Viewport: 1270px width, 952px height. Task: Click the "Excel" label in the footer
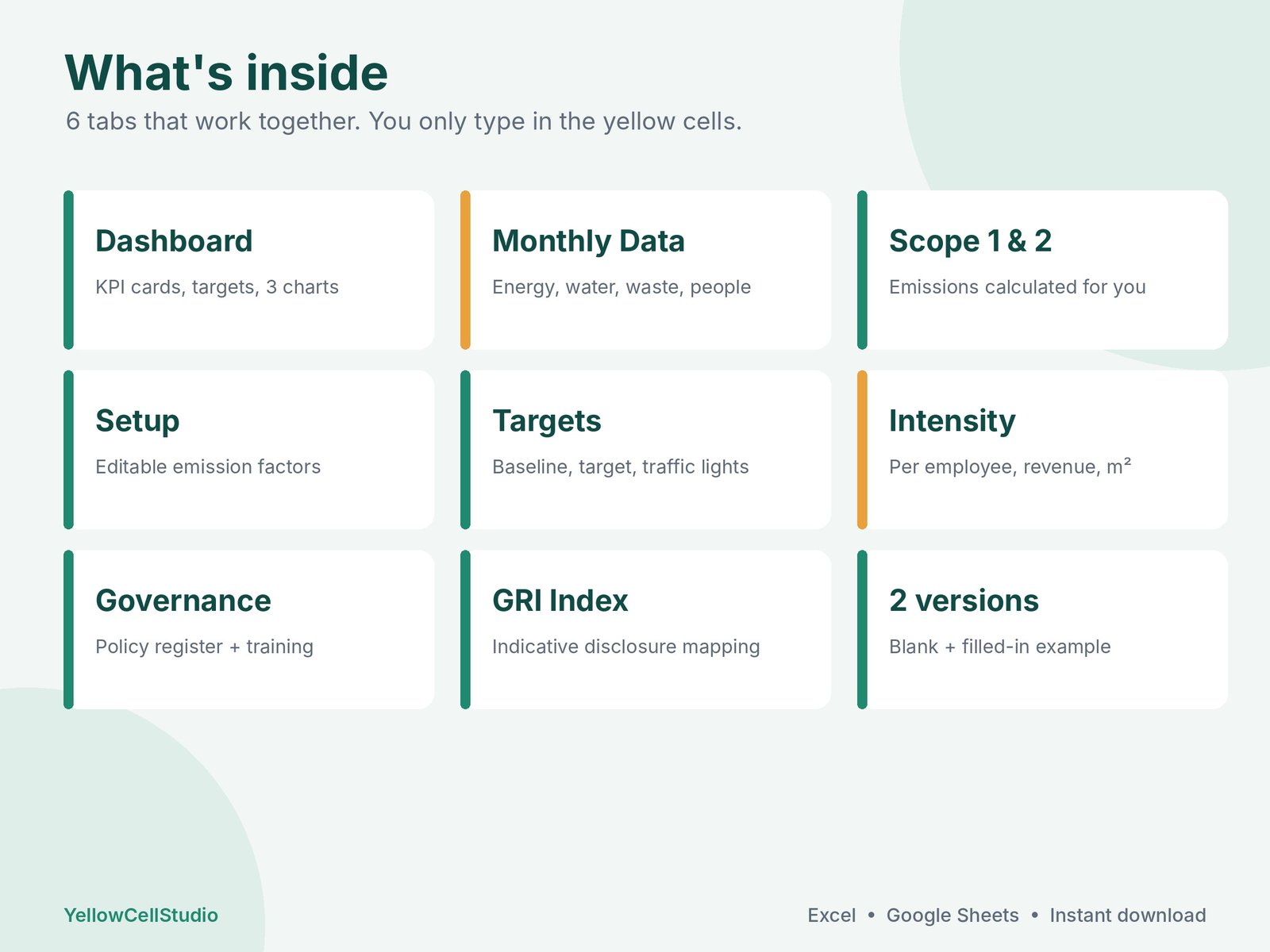click(x=831, y=916)
